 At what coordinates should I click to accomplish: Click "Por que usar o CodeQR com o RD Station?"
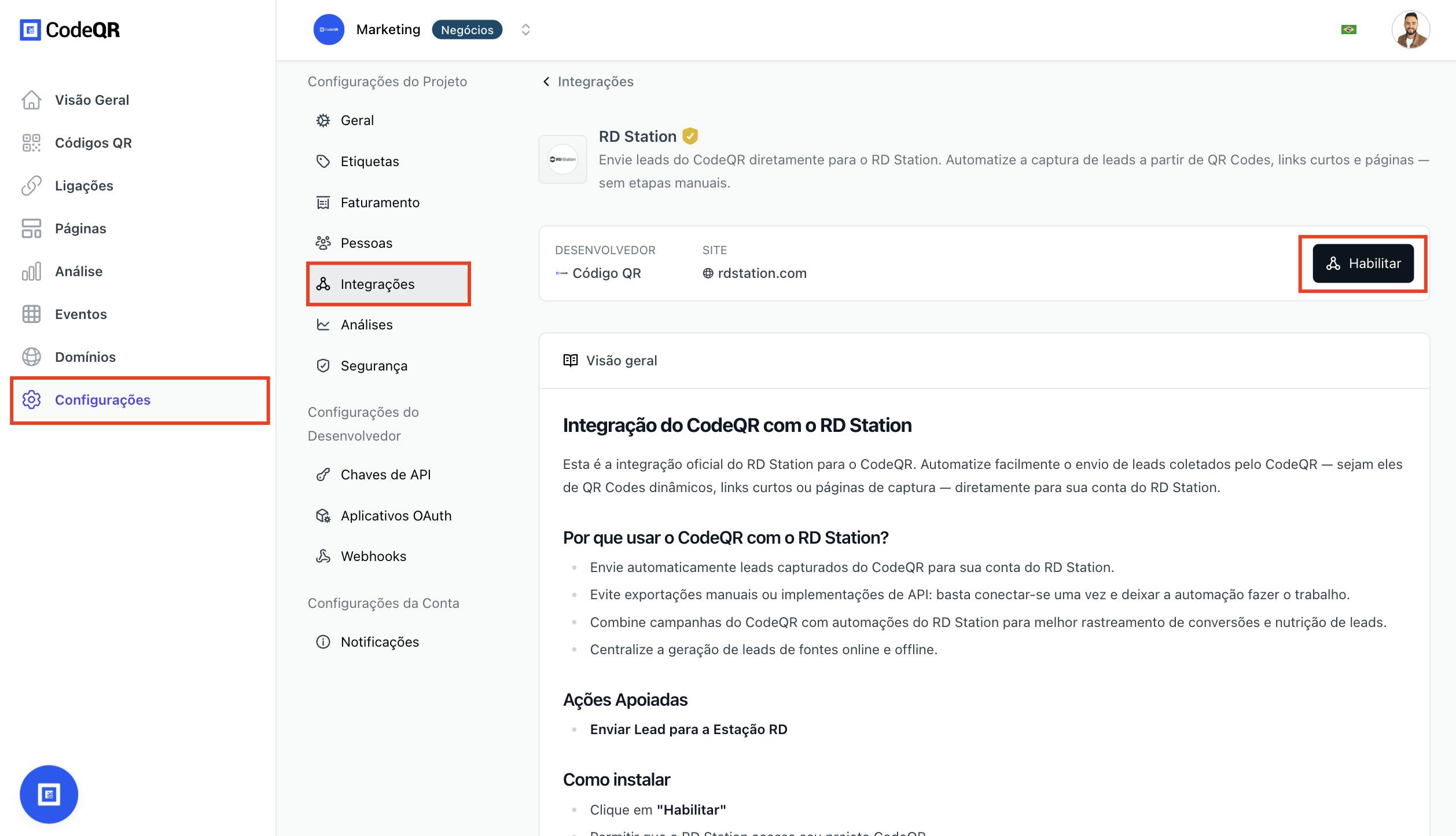tap(726, 538)
